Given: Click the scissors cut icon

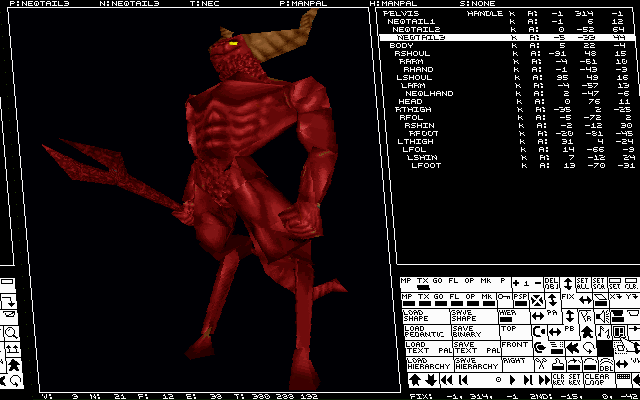Looking at the screenshot, I should (x=541, y=362).
